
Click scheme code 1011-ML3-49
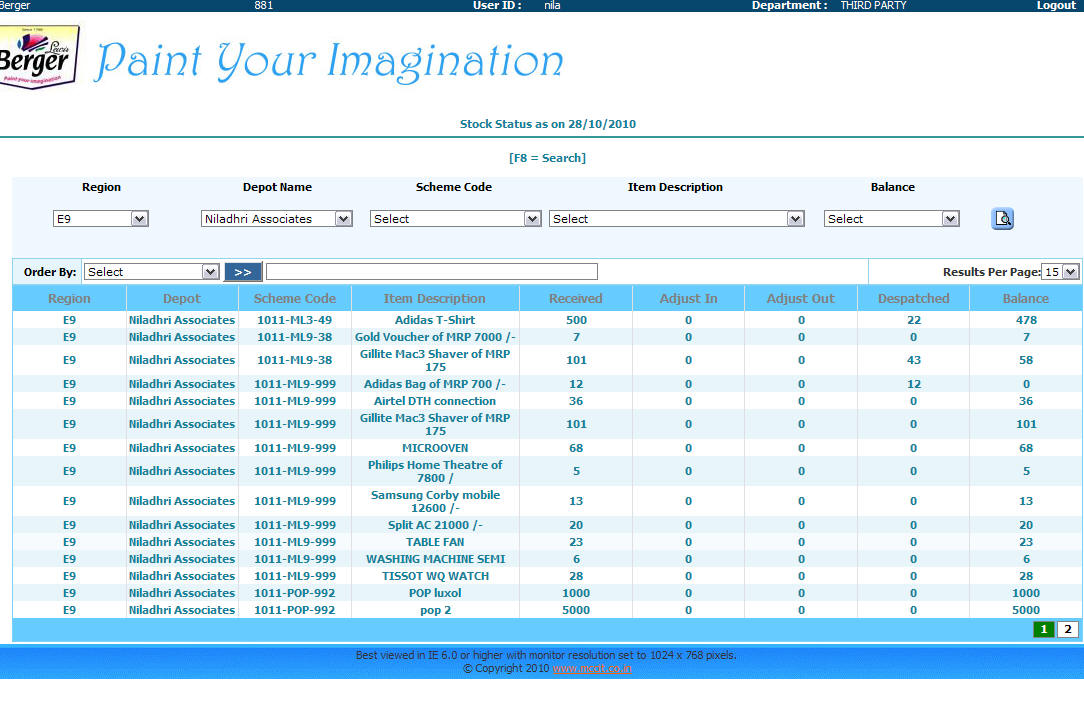(295, 320)
